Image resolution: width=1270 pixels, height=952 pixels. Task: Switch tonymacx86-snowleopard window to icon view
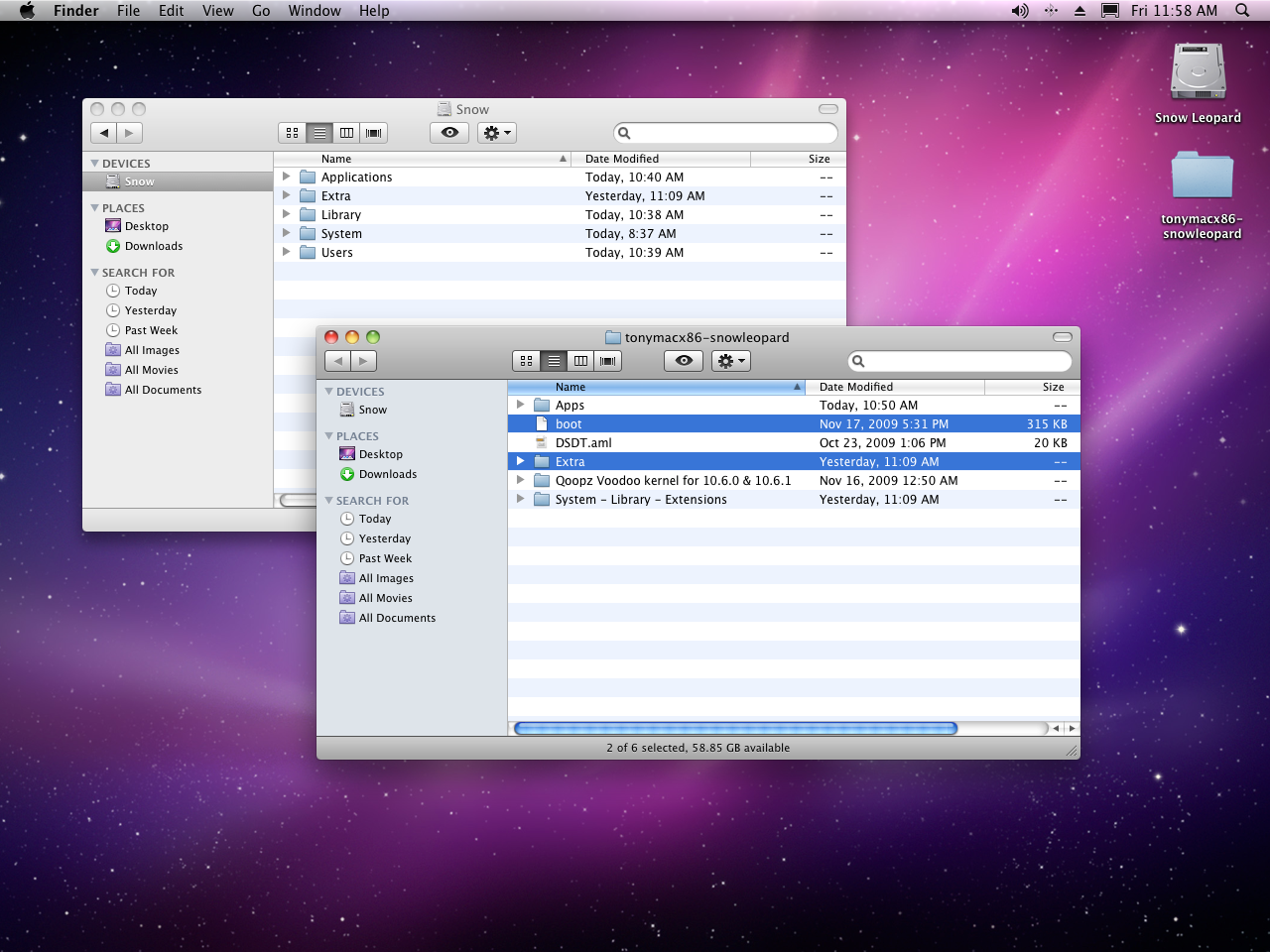coord(527,361)
